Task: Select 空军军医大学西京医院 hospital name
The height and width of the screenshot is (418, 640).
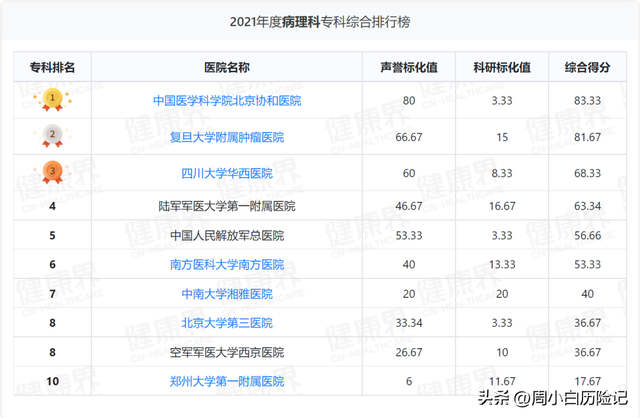Action: [227, 352]
